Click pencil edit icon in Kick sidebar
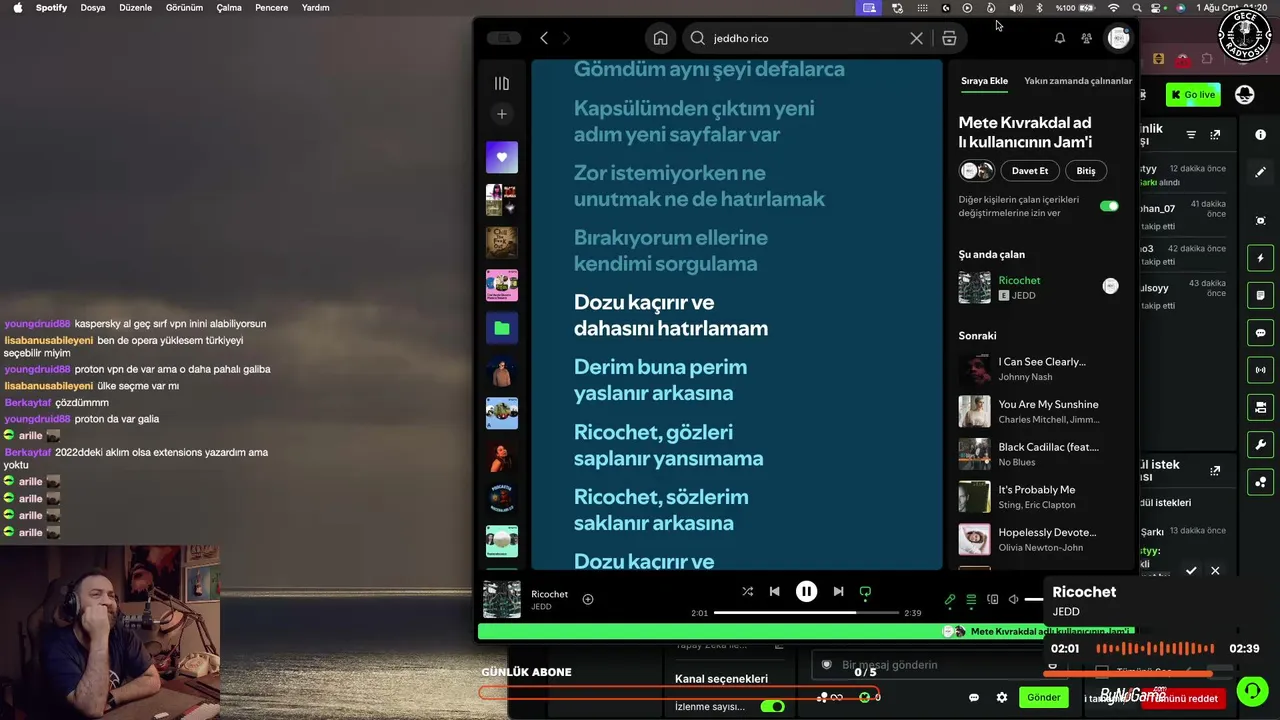1280x720 pixels. pyautogui.click(x=1260, y=173)
